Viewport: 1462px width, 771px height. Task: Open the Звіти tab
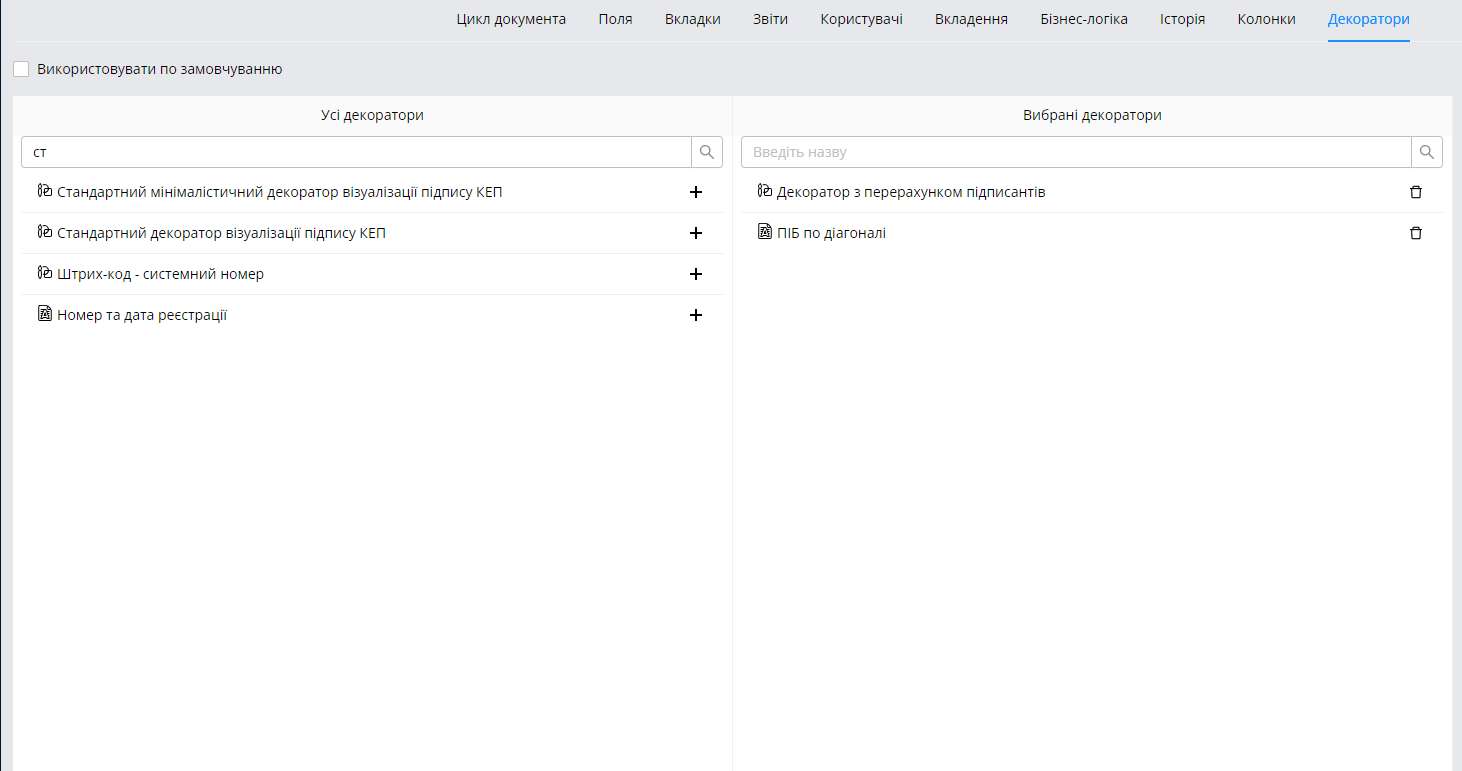[770, 19]
